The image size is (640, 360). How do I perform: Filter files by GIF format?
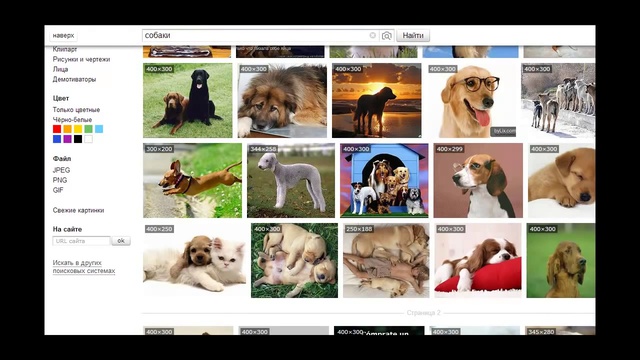point(58,190)
